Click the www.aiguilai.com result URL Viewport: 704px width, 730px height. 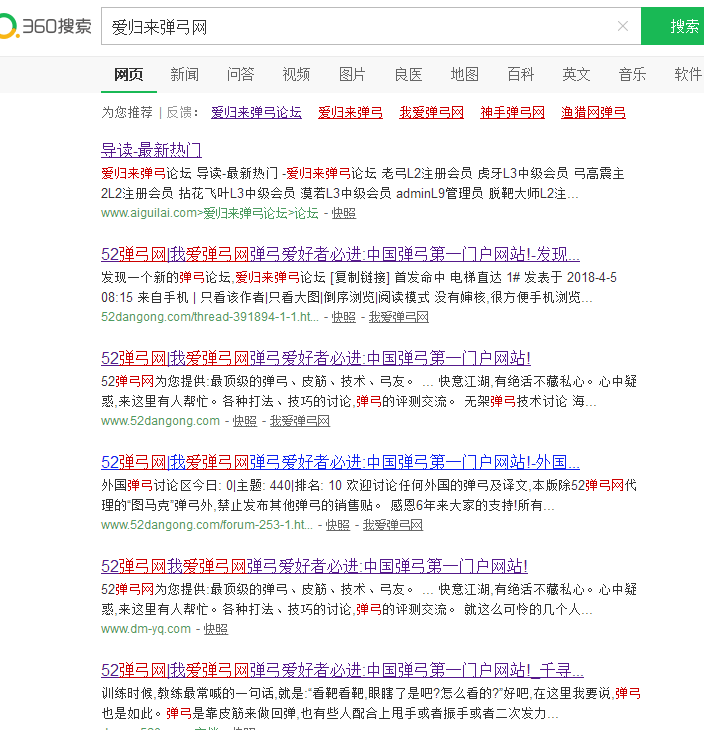coord(210,213)
